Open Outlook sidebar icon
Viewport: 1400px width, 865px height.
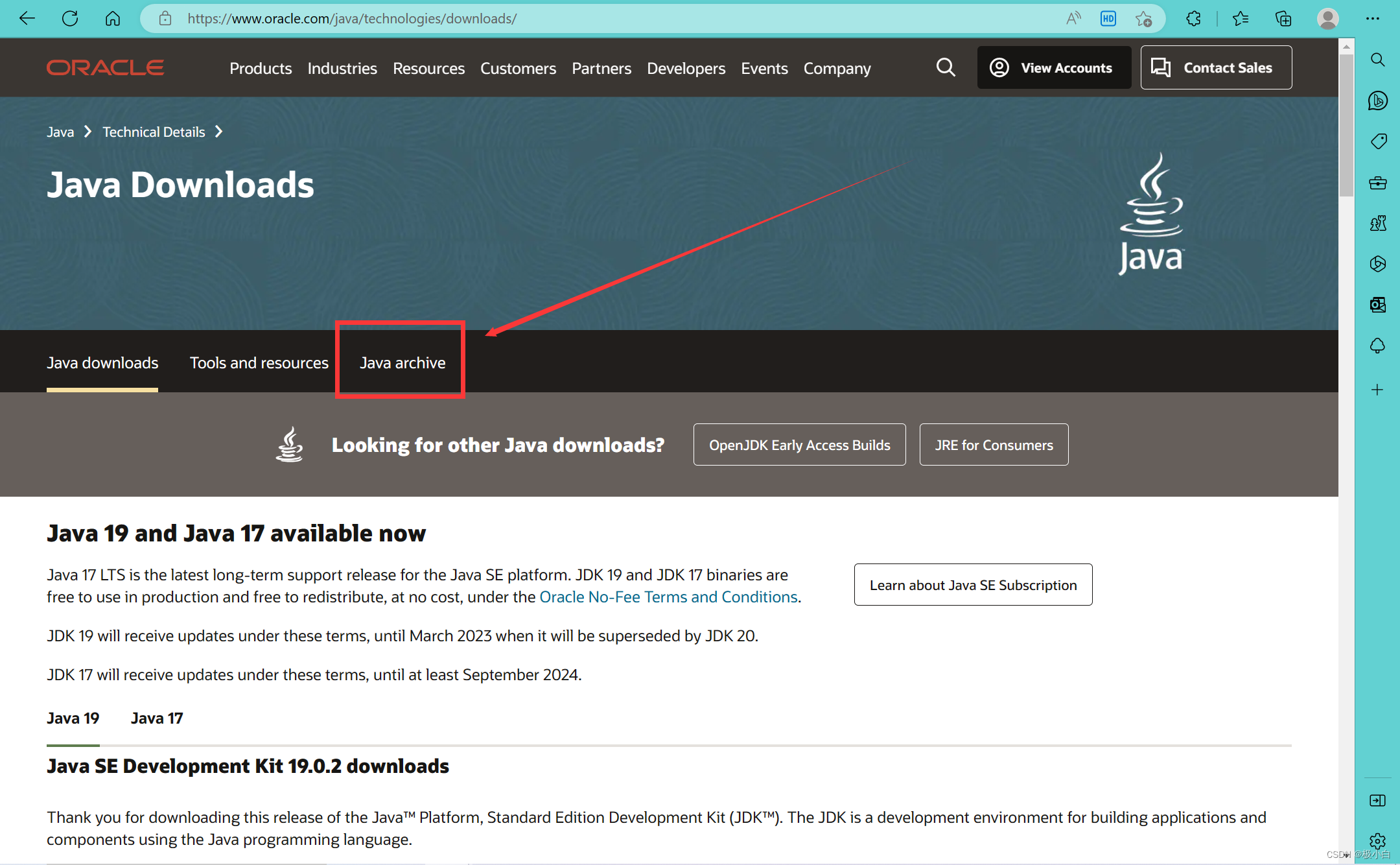pyautogui.click(x=1378, y=305)
